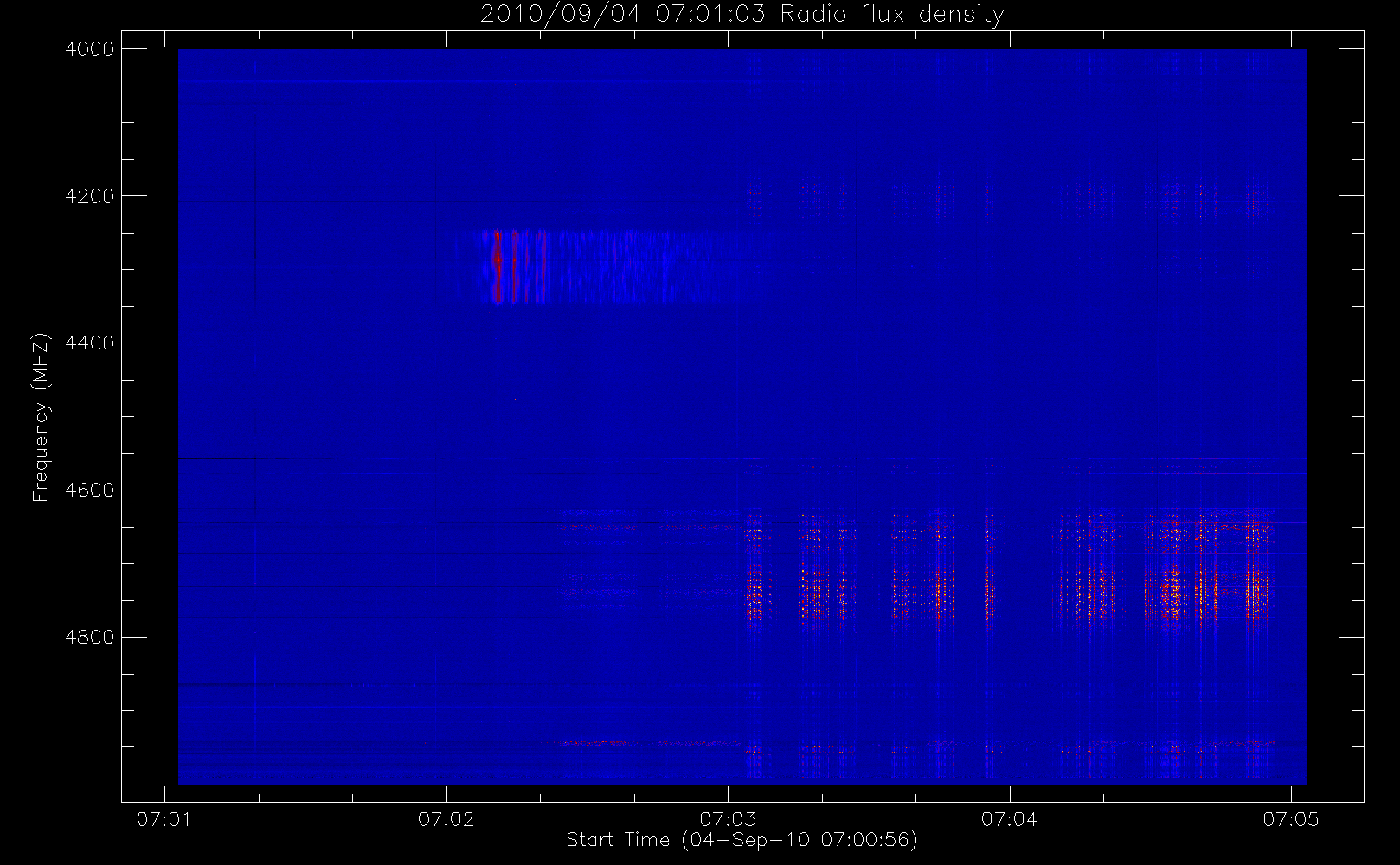Click the 4400 frequency tick label
The height and width of the screenshot is (865, 1400).
(90, 343)
